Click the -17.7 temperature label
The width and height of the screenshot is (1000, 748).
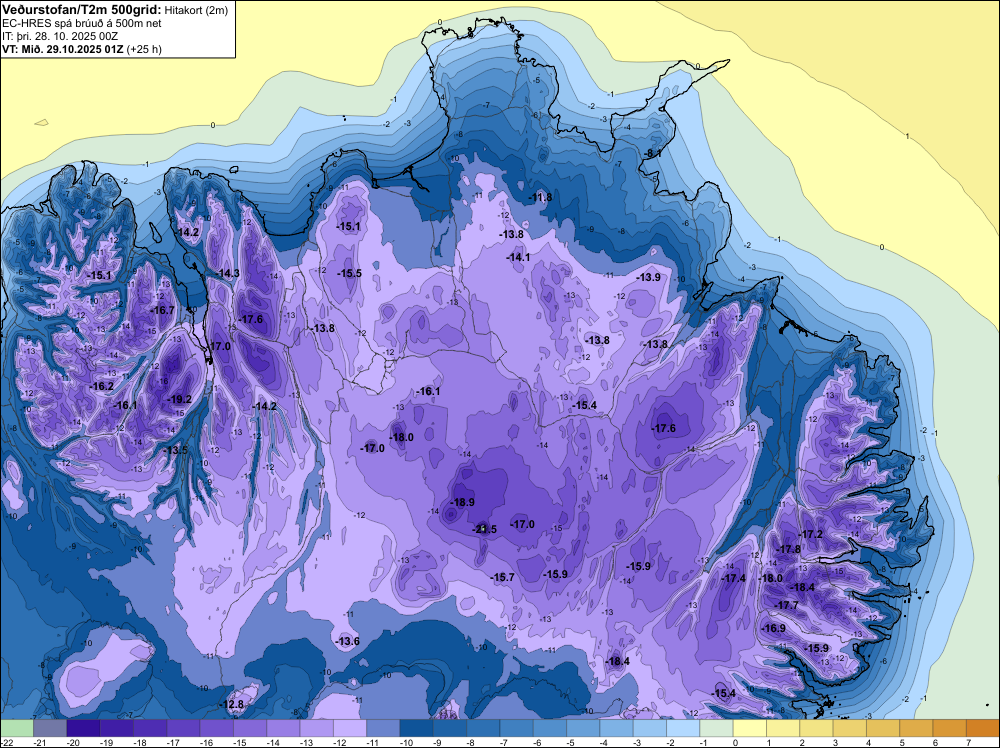tap(786, 605)
